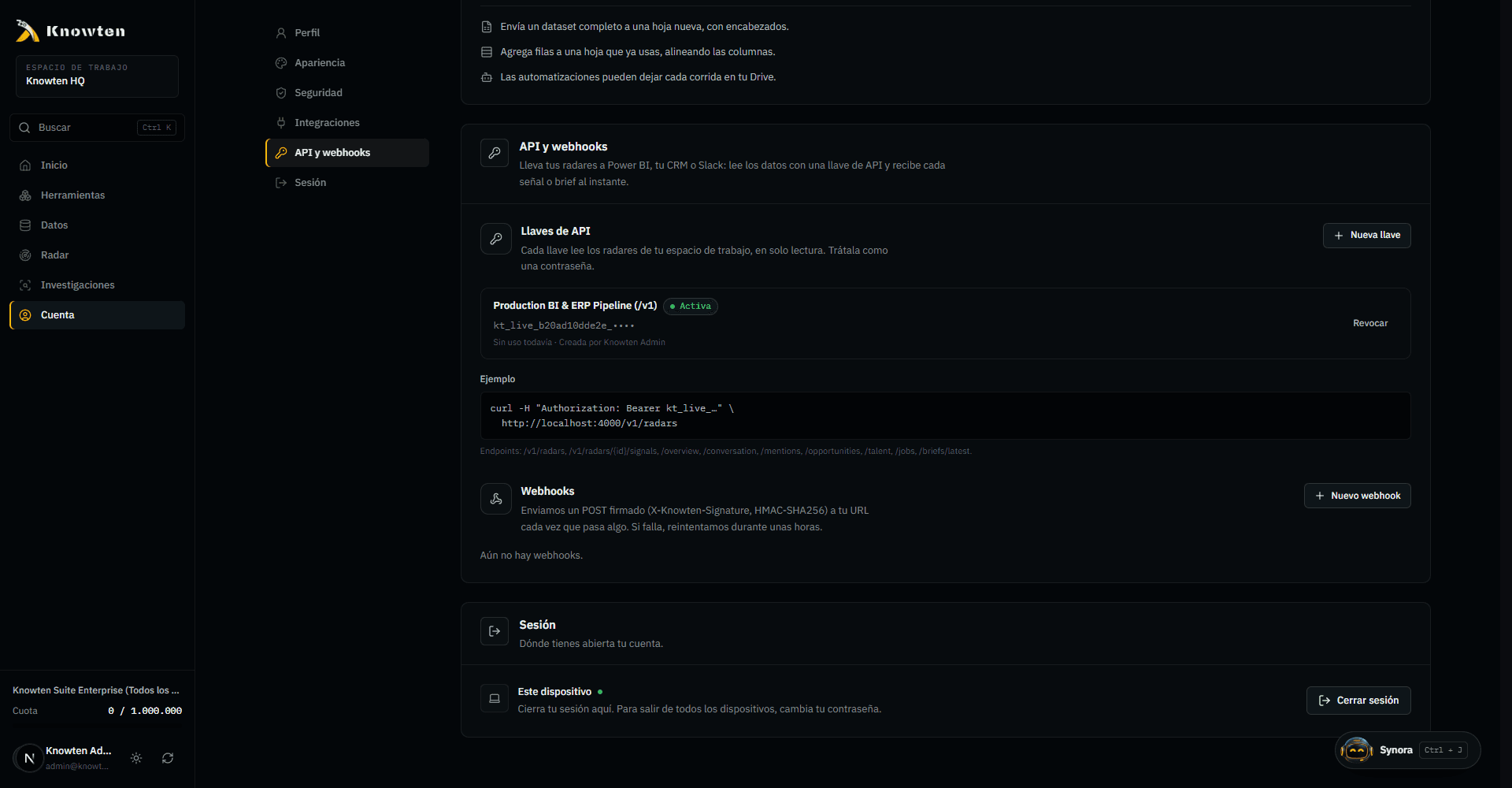Click the Buscar search field
Screen dimensions: 1512x788
pos(97,128)
